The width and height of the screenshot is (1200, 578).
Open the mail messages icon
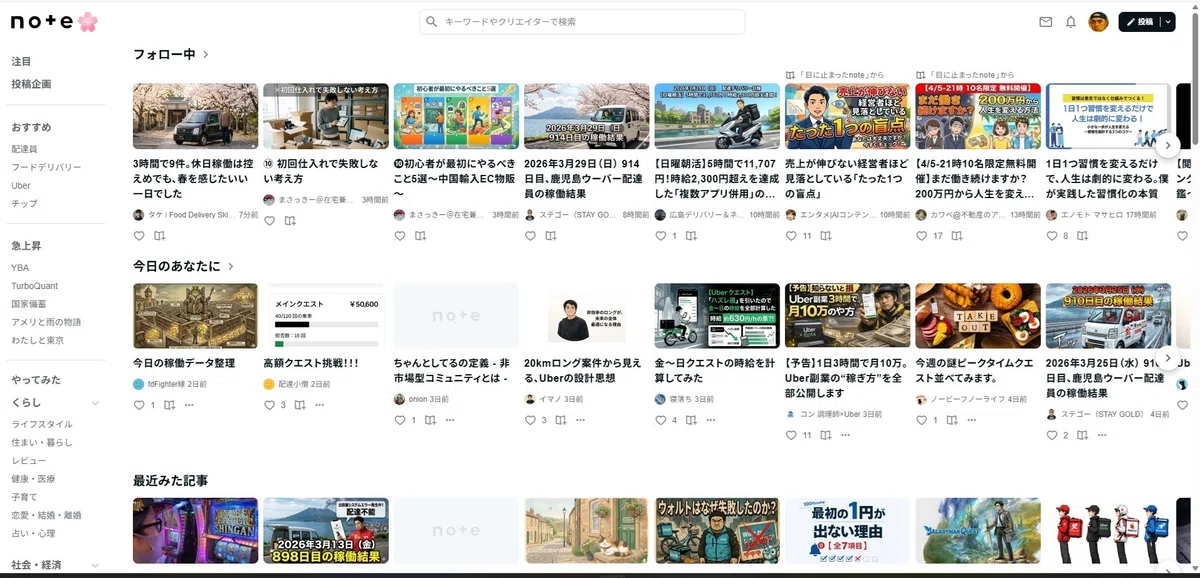[1046, 22]
